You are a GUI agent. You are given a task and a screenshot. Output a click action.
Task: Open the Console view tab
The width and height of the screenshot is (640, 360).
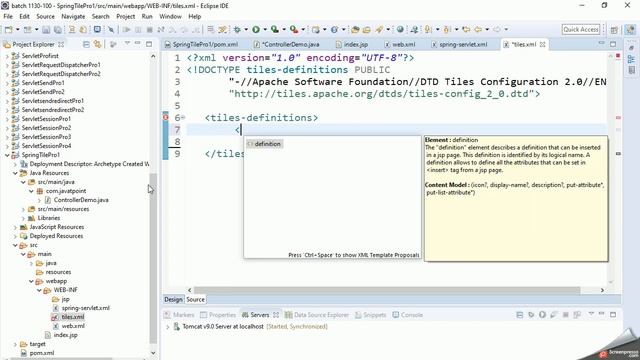[408, 315]
